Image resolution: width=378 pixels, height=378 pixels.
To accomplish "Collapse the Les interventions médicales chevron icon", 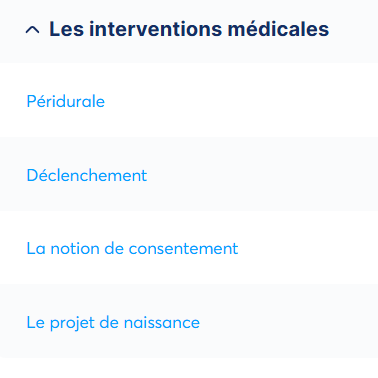I will (x=32, y=30).
